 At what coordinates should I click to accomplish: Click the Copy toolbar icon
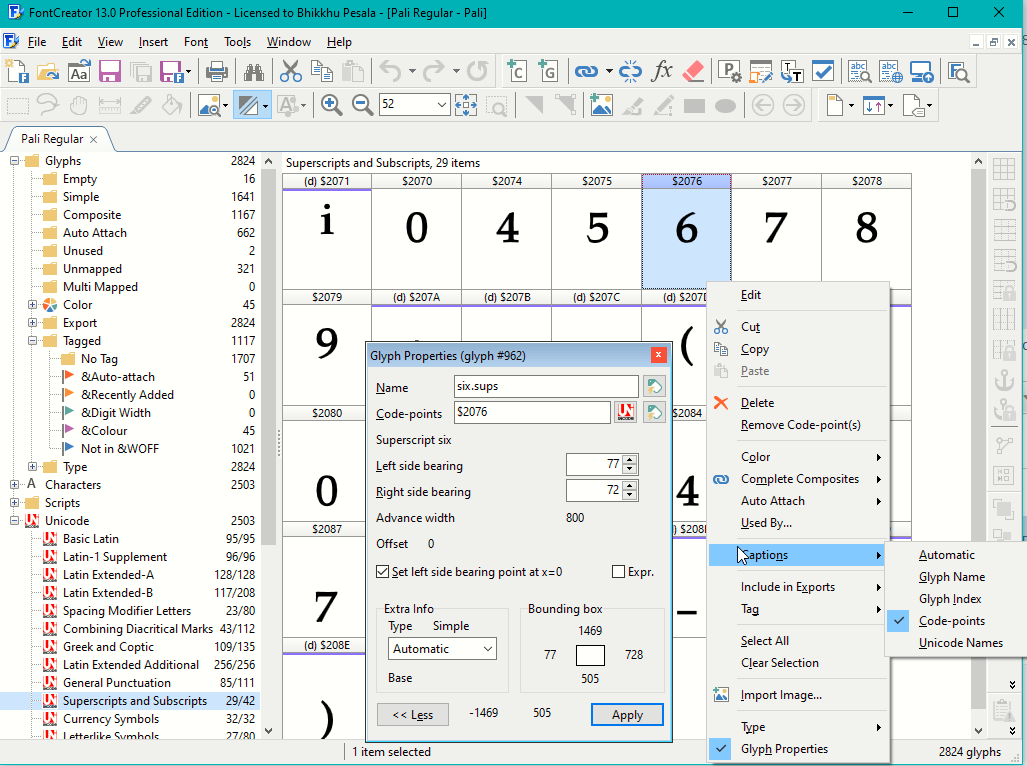322,71
